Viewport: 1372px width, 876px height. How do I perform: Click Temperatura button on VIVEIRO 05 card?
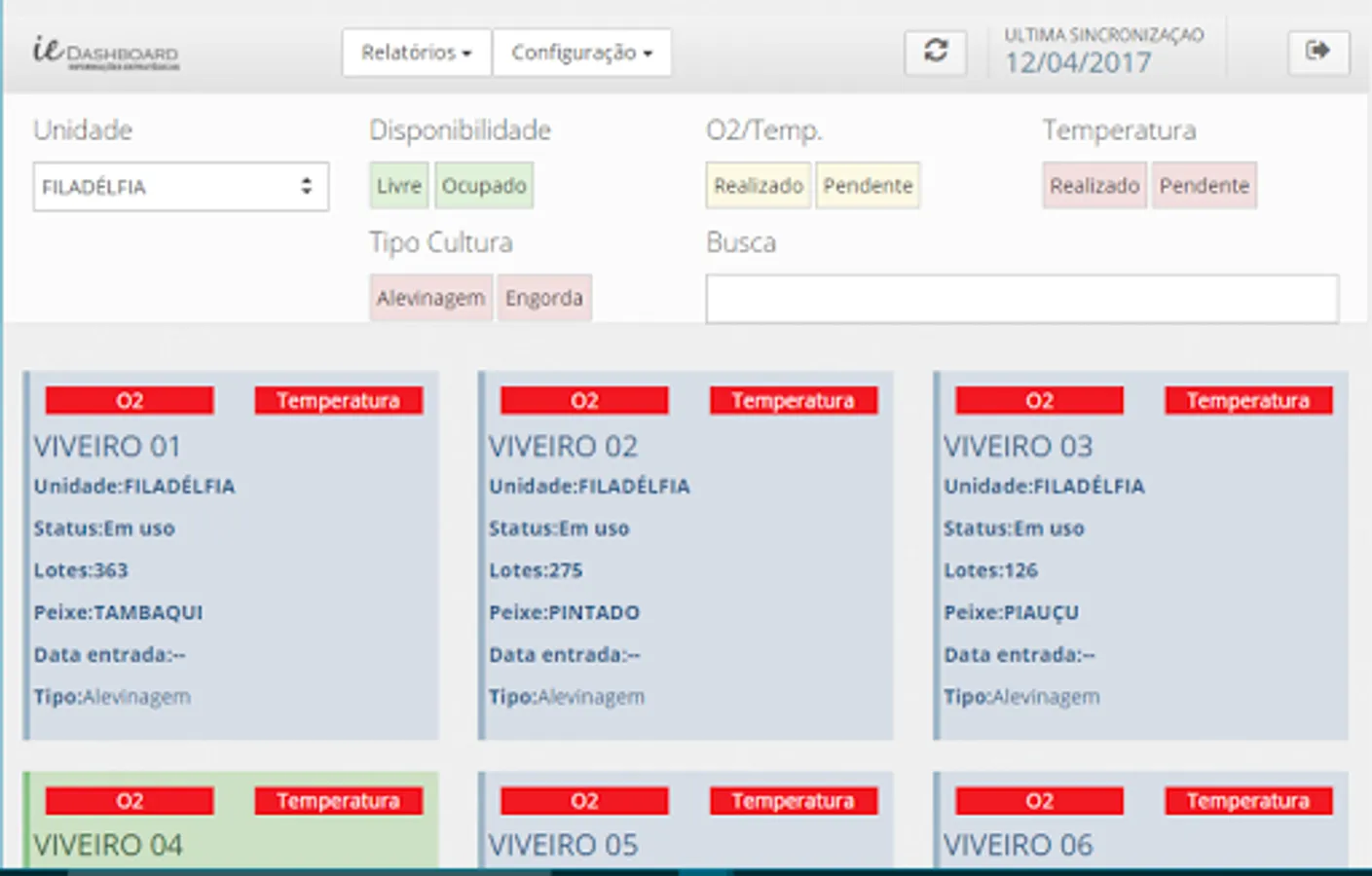coord(794,801)
